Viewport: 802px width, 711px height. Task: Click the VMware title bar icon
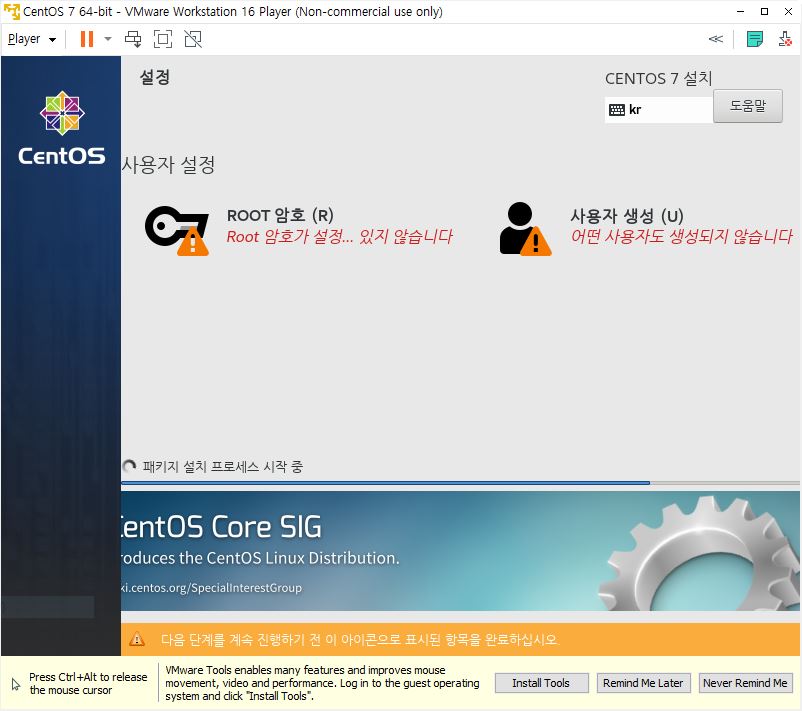(11, 11)
